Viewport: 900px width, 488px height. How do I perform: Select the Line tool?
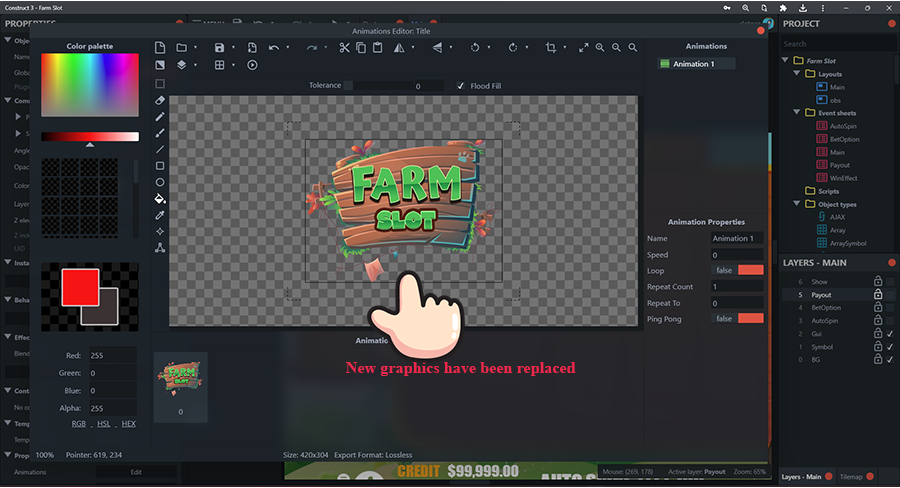click(160, 149)
